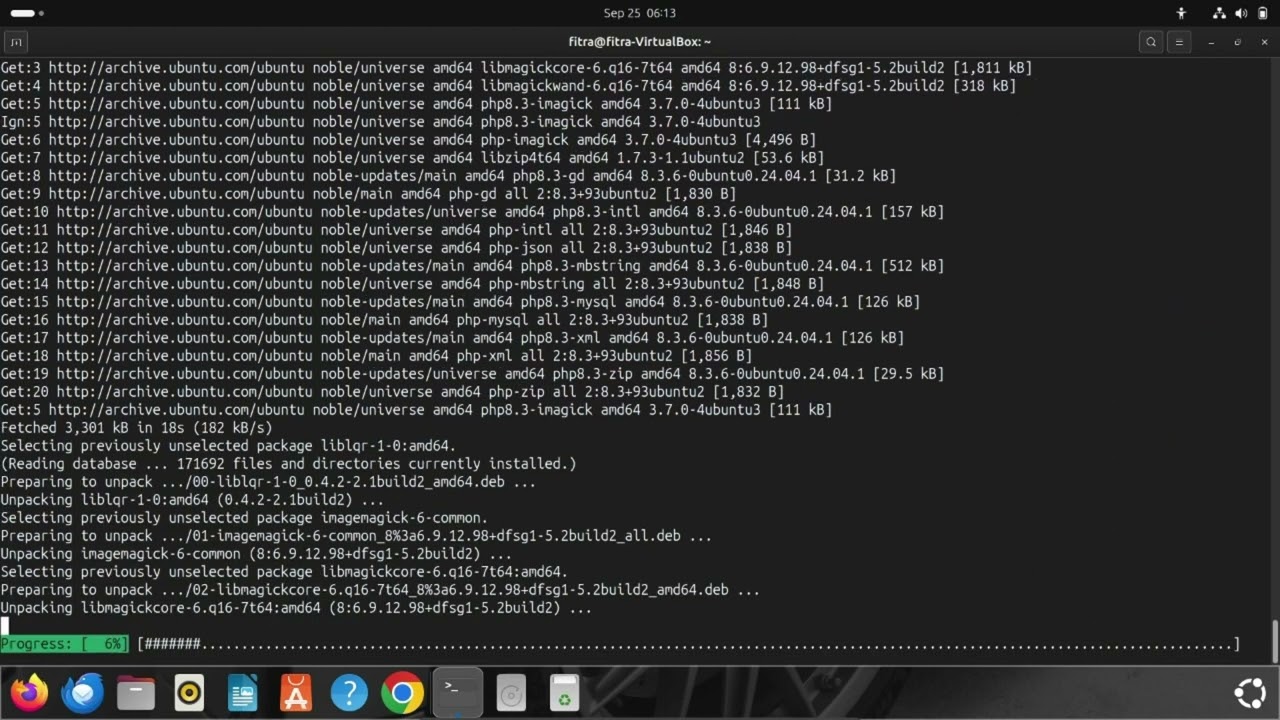The image size is (1280, 720).
Task: Minimize the terminal window
Action: click(x=1211, y=42)
